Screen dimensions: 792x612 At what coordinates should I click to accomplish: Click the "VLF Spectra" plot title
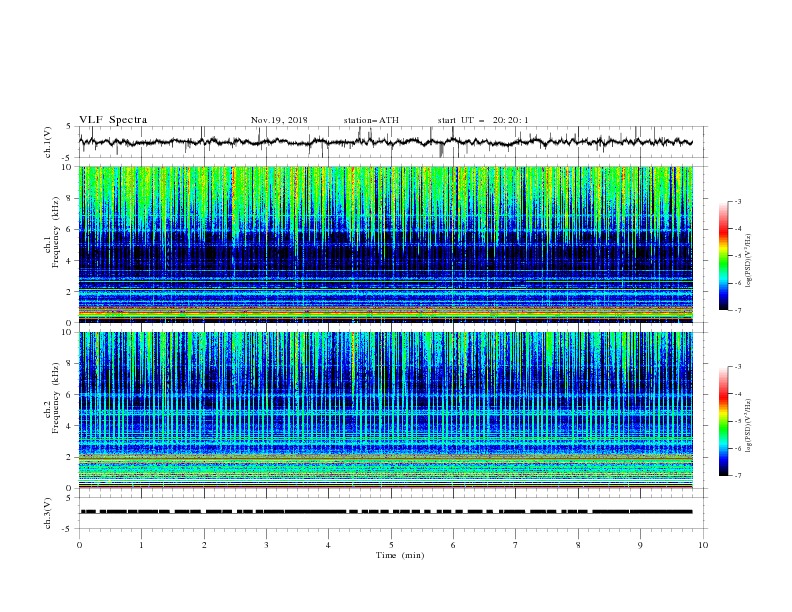pos(113,120)
